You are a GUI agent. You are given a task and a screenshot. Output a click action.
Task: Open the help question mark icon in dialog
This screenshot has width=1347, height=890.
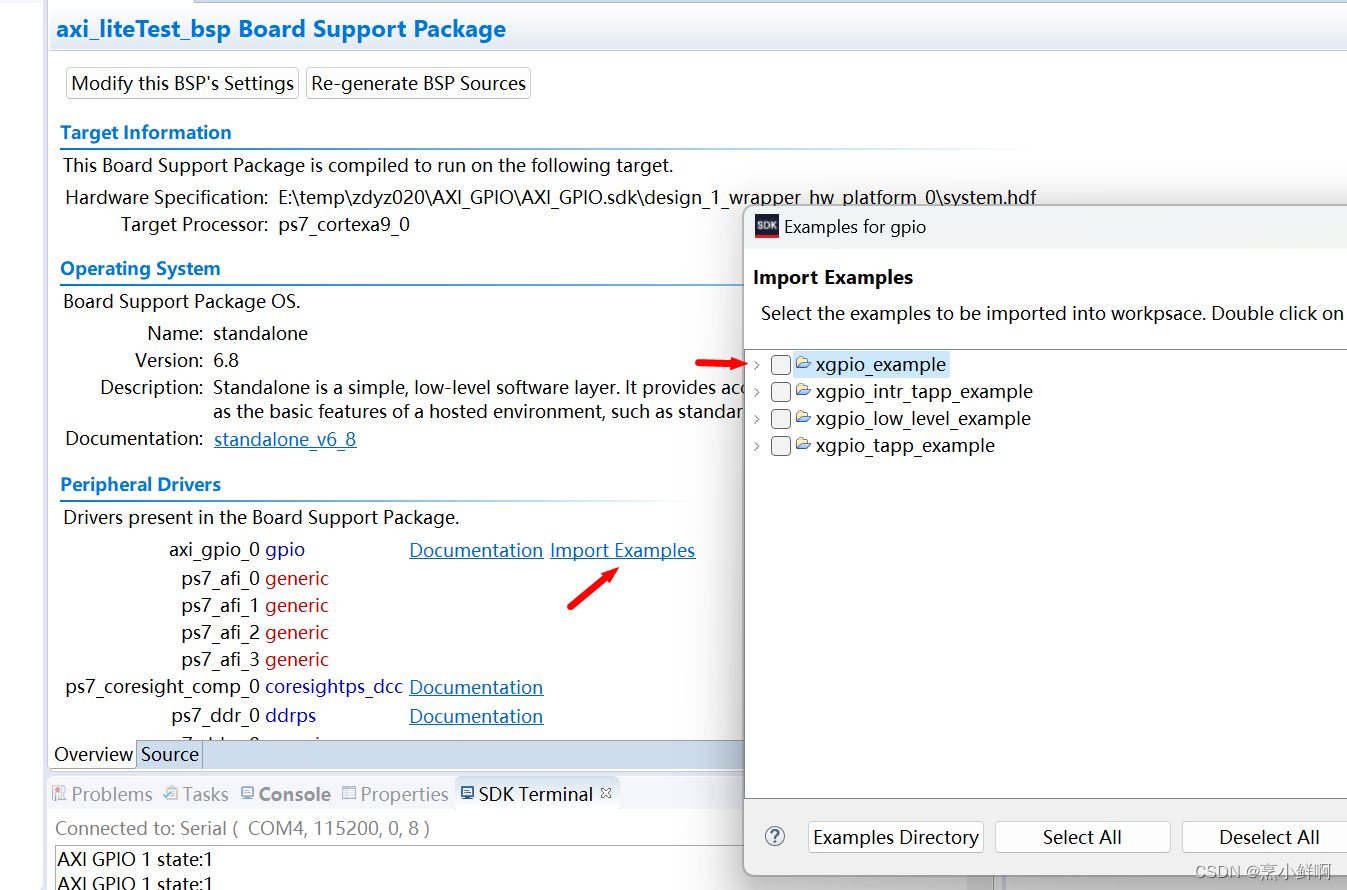click(775, 837)
